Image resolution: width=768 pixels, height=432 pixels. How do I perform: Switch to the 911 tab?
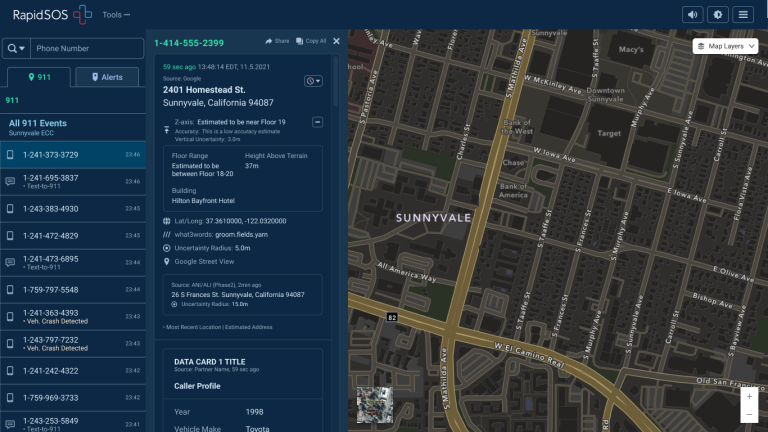39,77
